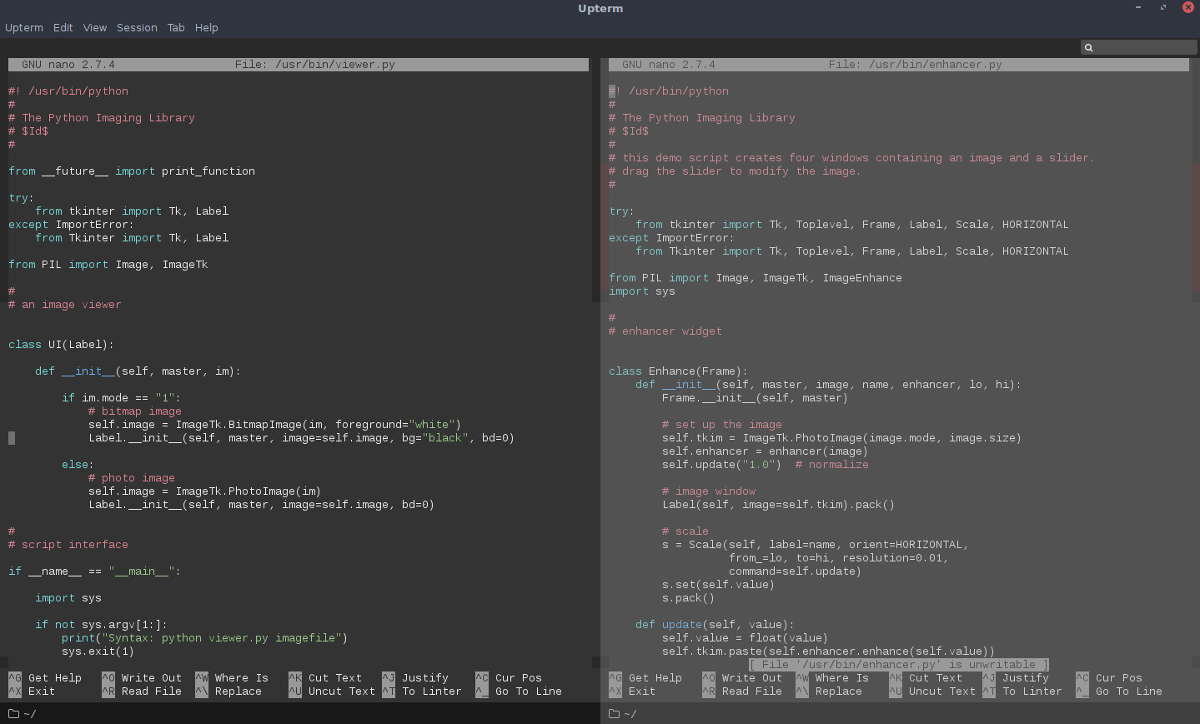The width and height of the screenshot is (1200, 724).
Task: Open the Edit menu
Action: 62,27
